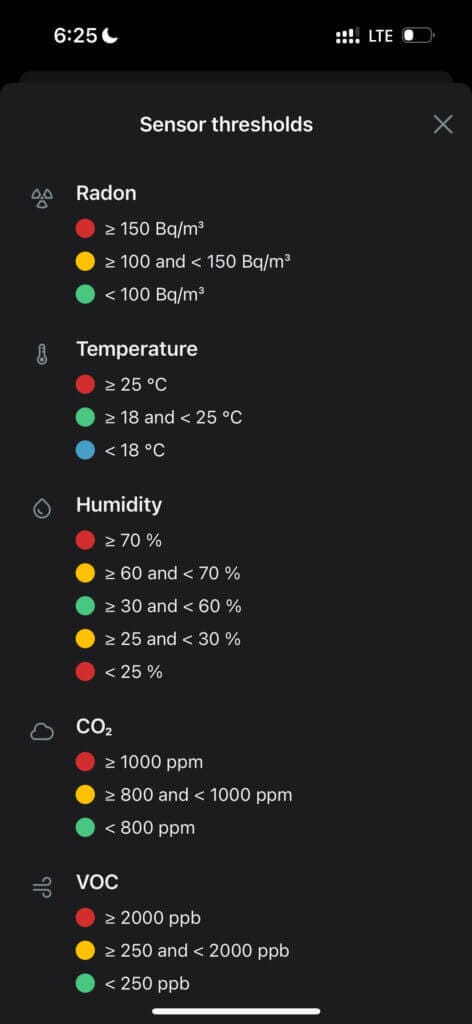Tap the VOC wind icon
472x1024 pixels.
42,888
